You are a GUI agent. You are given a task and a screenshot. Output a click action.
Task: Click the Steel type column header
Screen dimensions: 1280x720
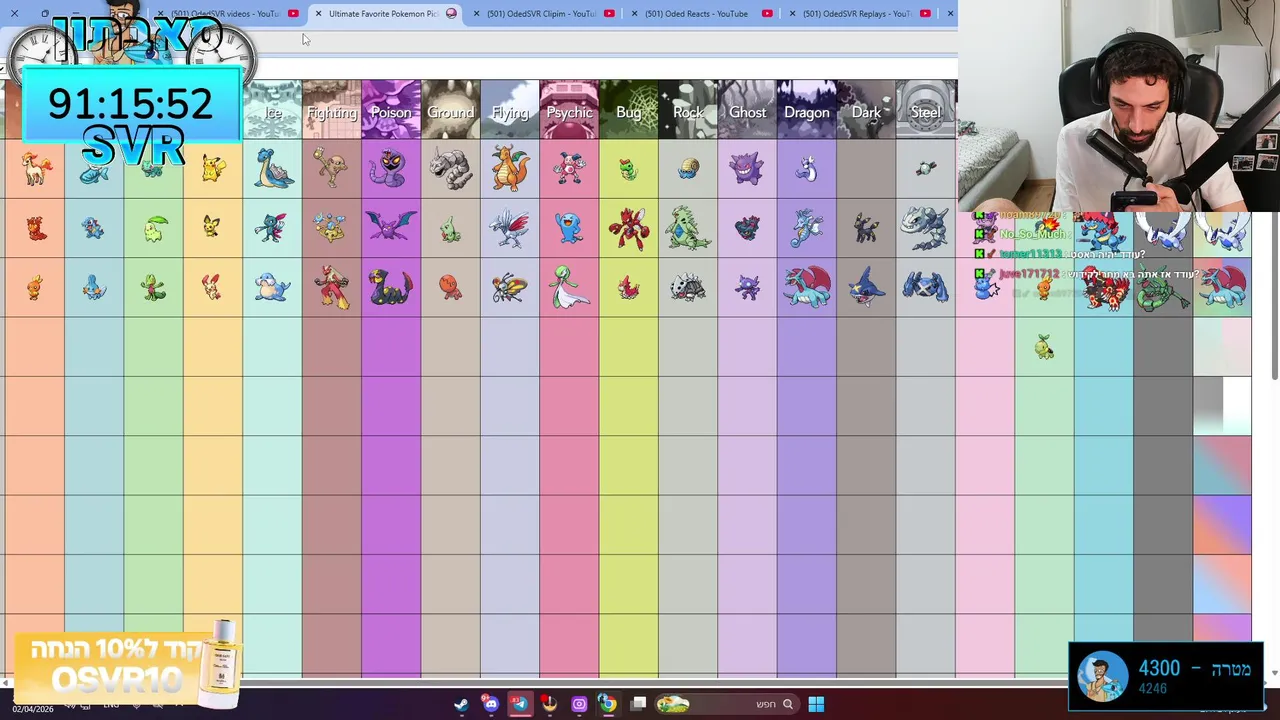click(926, 109)
